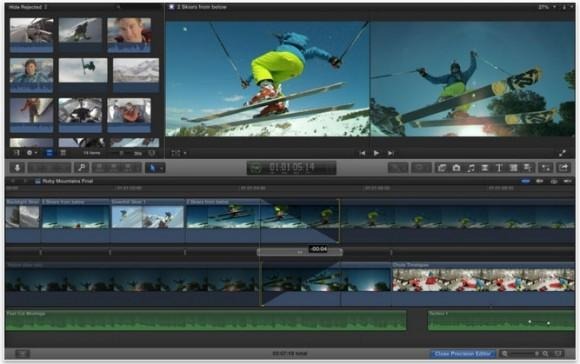Adjust the browser clip duration slider
Image resolution: width=580 pixels, height=364 pixels.
tap(121, 153)
